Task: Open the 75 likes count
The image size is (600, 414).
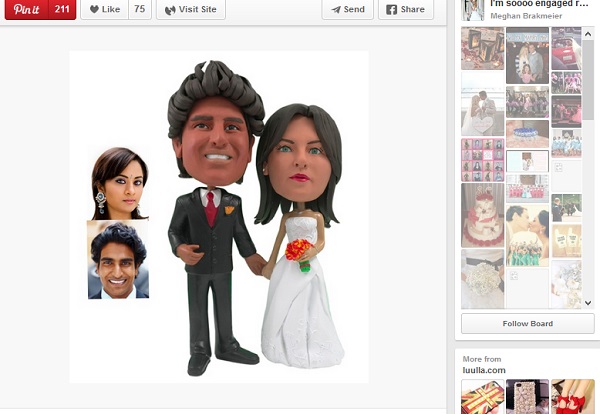Action: pos(139,9)
